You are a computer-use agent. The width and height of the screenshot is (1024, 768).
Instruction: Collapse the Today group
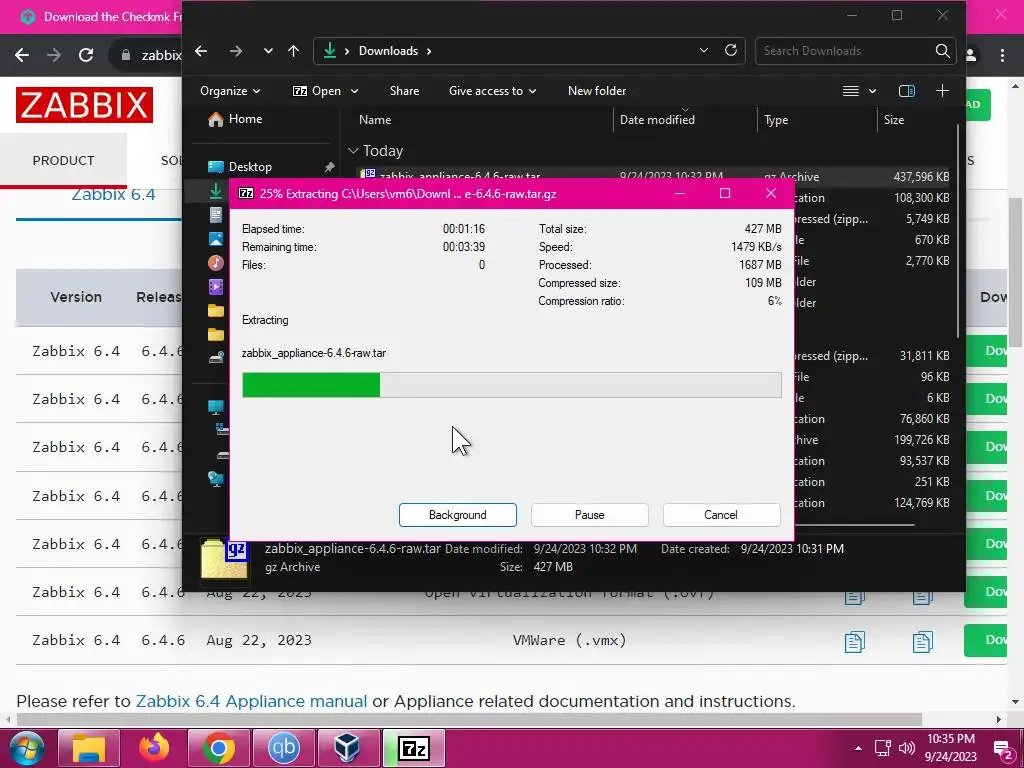353,151
